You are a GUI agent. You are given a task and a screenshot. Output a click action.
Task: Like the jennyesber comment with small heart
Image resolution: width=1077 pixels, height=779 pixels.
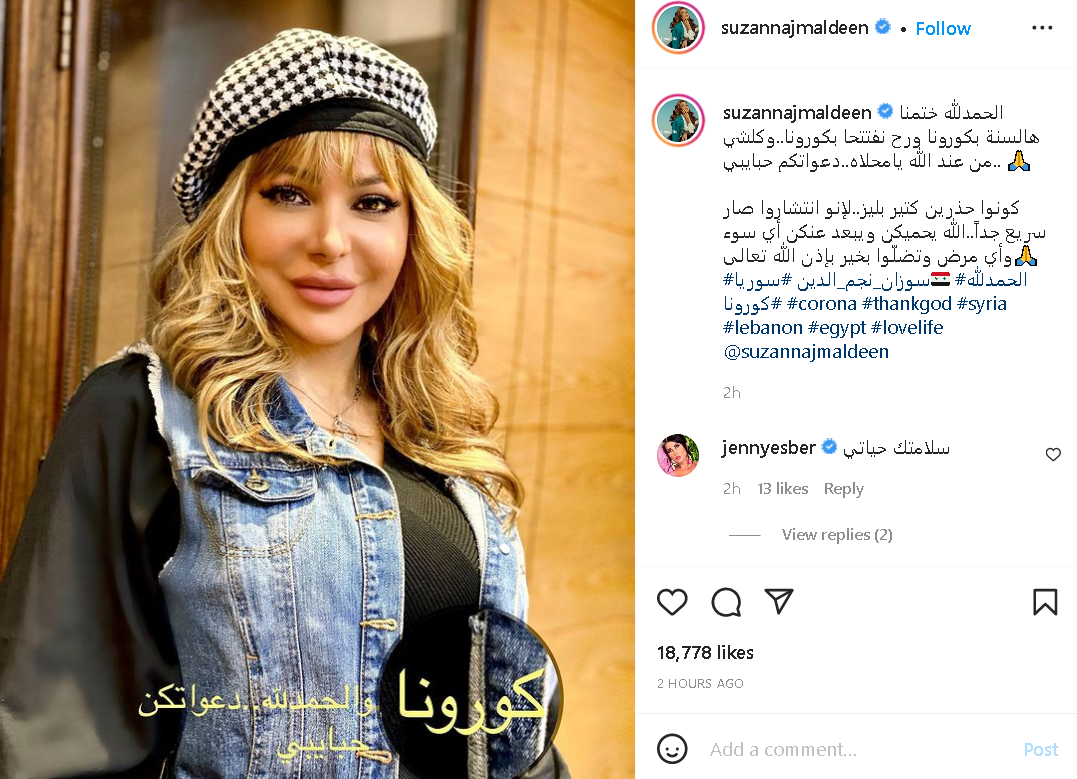point(1053,454)
